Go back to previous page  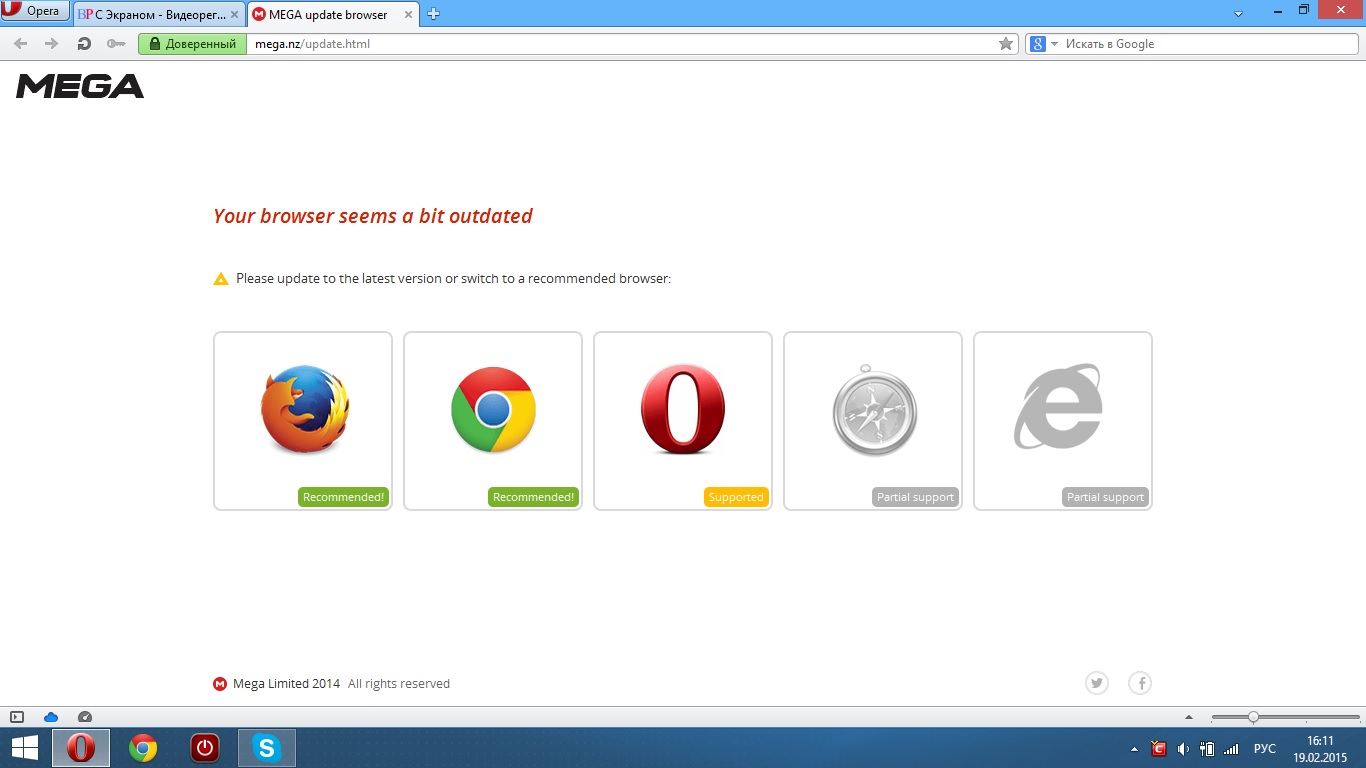21,44
